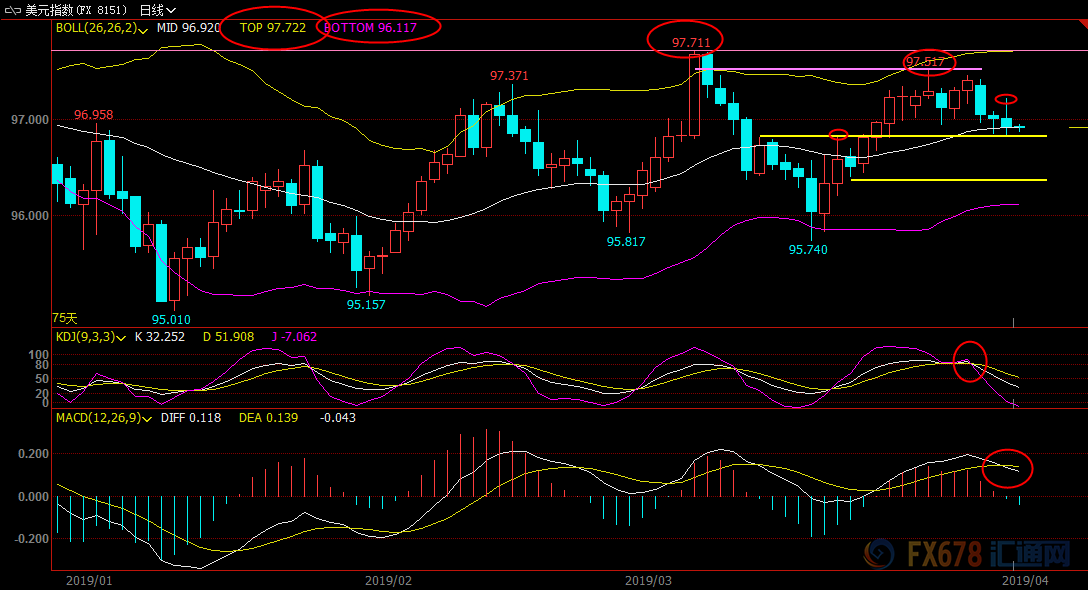Image resolution: width=1088 pixels, height=590 pixels.
Task: Expand the KDJ(9,3,3) indicator dropdown
Action: 121,337
